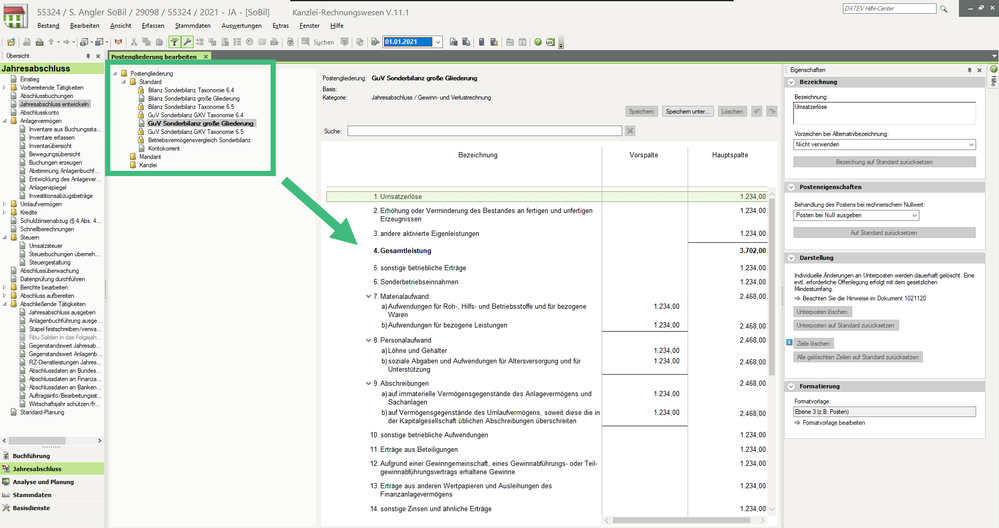Toggle the highlighted tree-structure toolbar icon
The width and height of the screenshot is (999, 528).
pos(175,42)
